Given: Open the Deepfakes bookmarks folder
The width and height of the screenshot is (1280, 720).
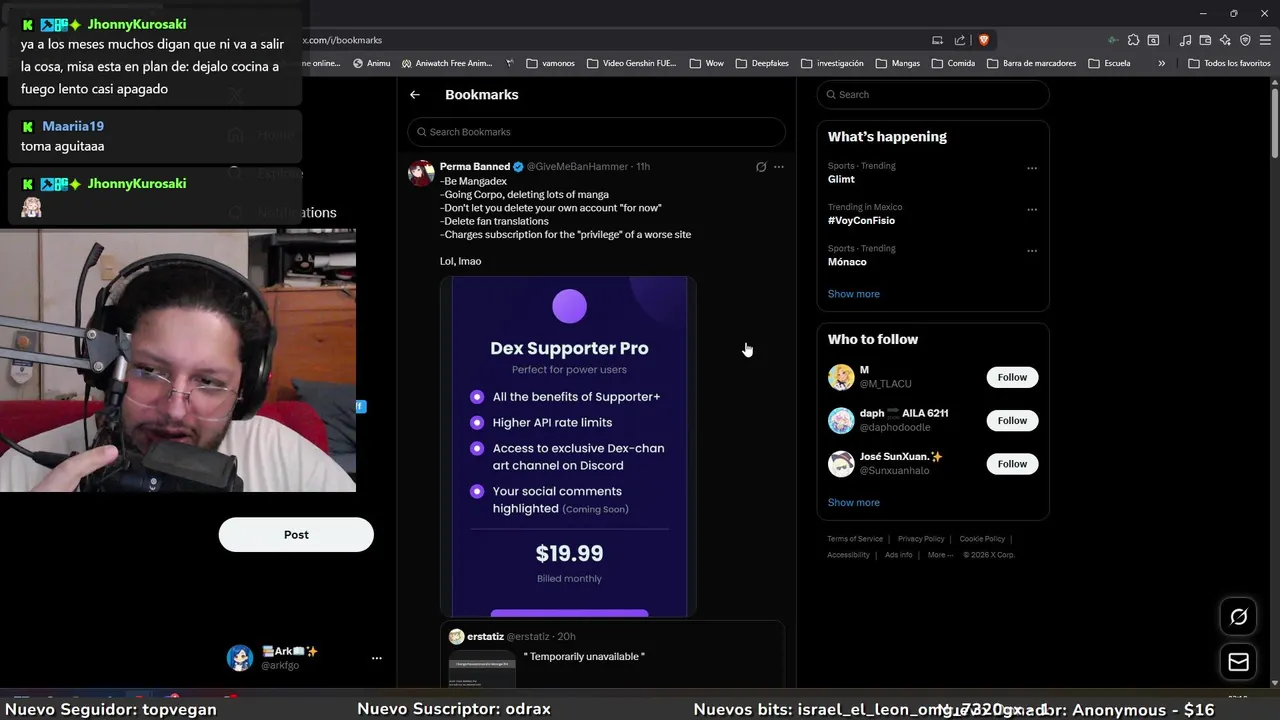Looking at the screenshot, I should pos(762,63).
